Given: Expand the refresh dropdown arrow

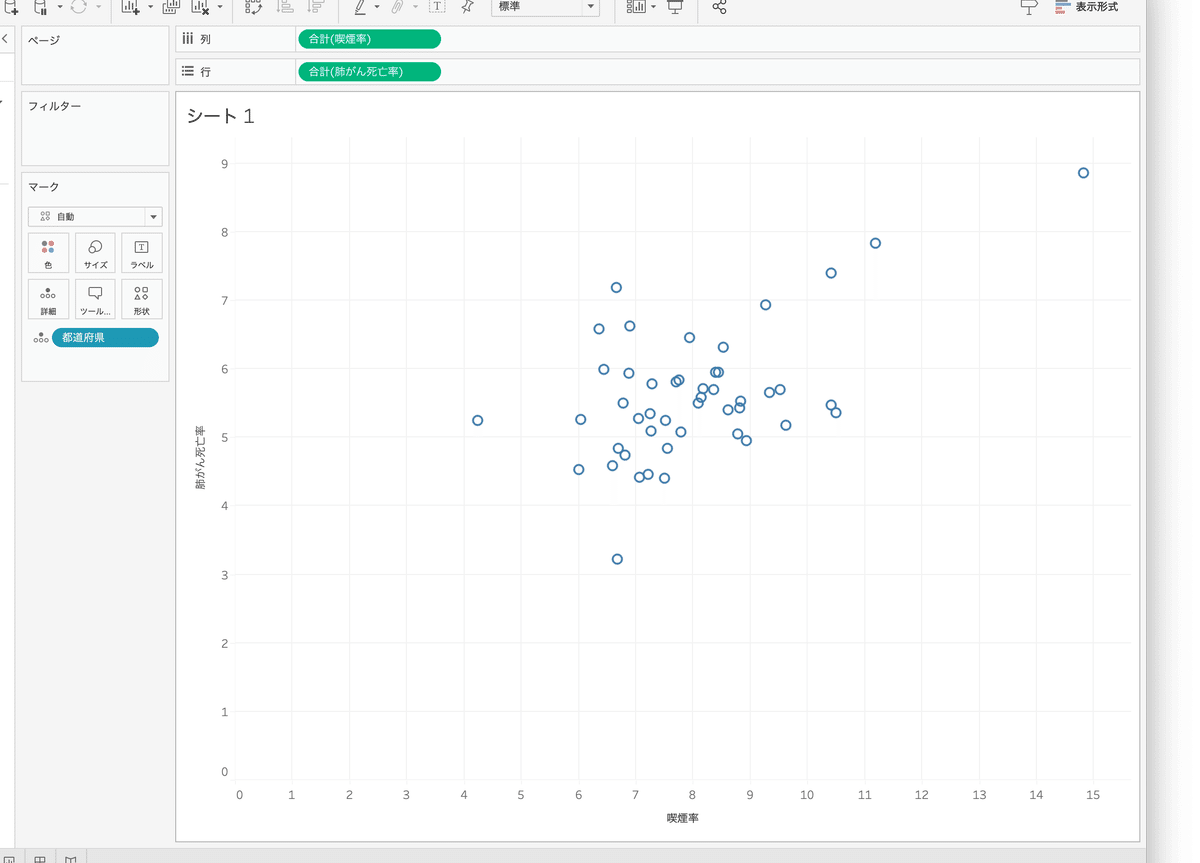Looking at the screenshot, I should (x=99, y=8).
